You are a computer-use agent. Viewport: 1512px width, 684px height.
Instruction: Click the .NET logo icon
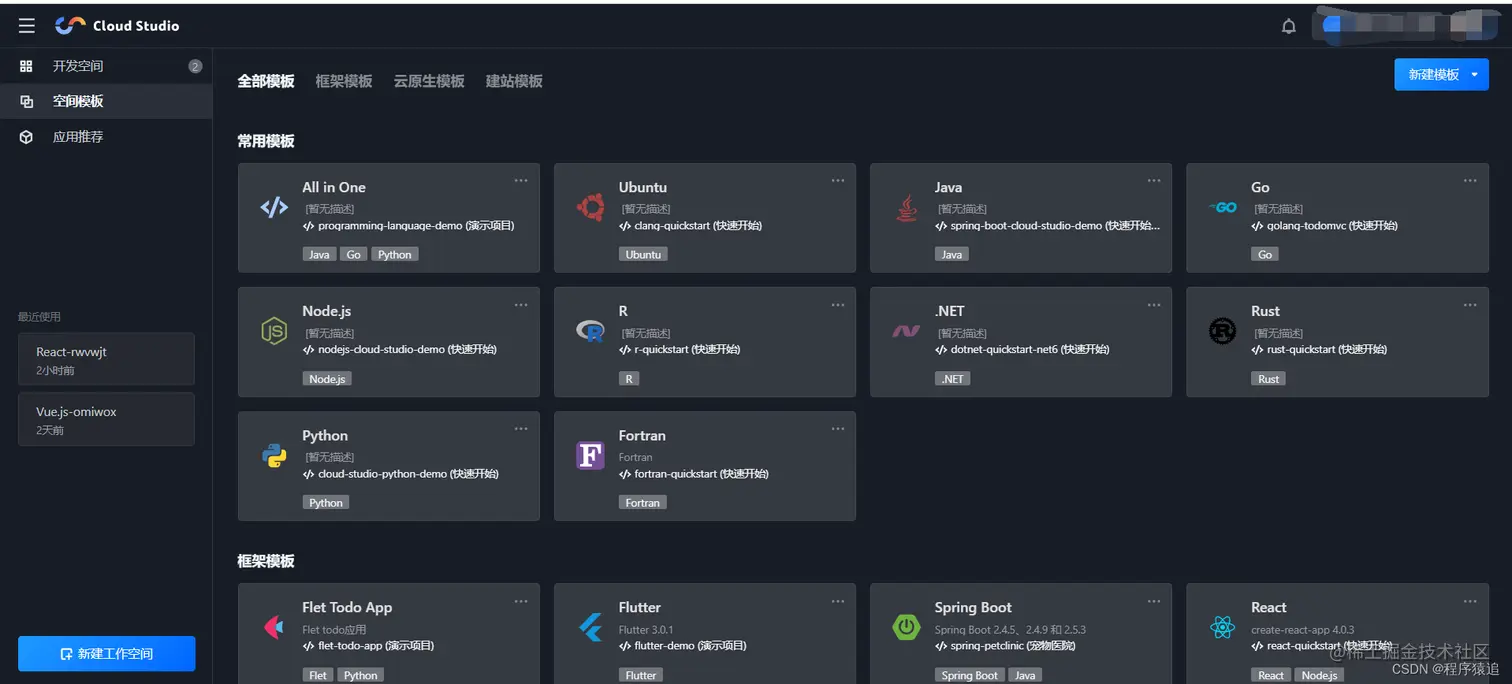pyautogui.click(x=906, y=331)
